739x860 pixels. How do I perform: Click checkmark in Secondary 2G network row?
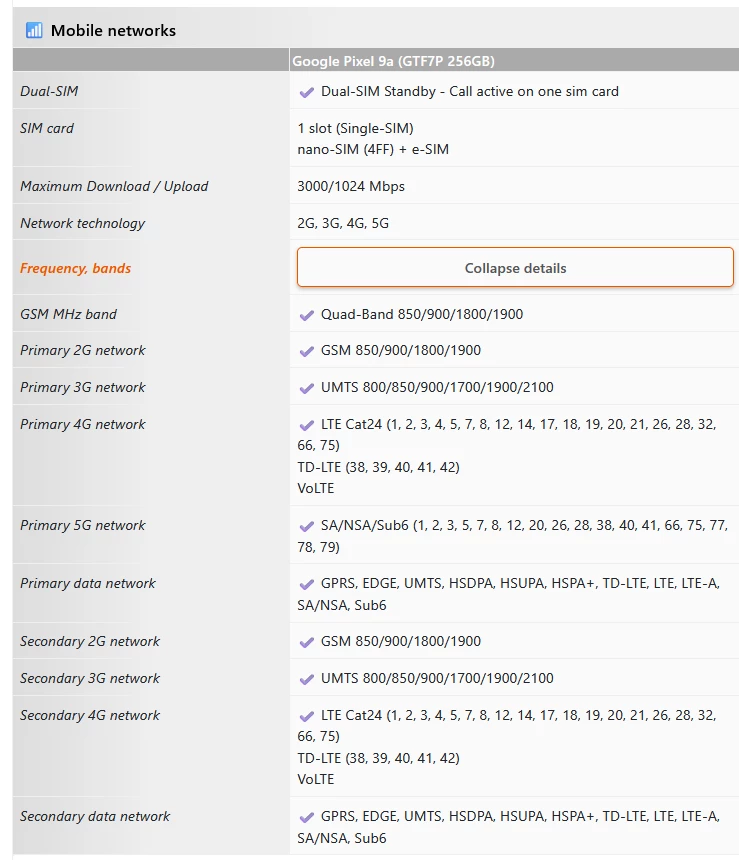307,642
